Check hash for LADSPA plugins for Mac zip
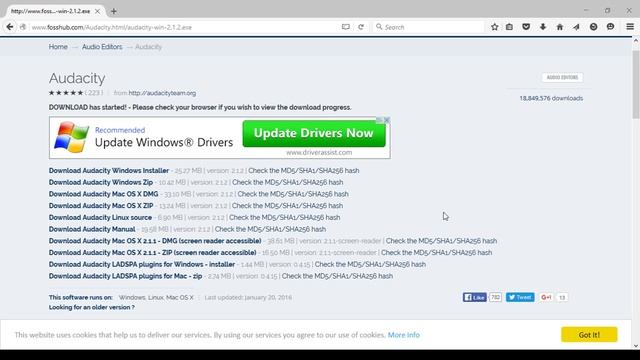 click(x=338, y=276)
